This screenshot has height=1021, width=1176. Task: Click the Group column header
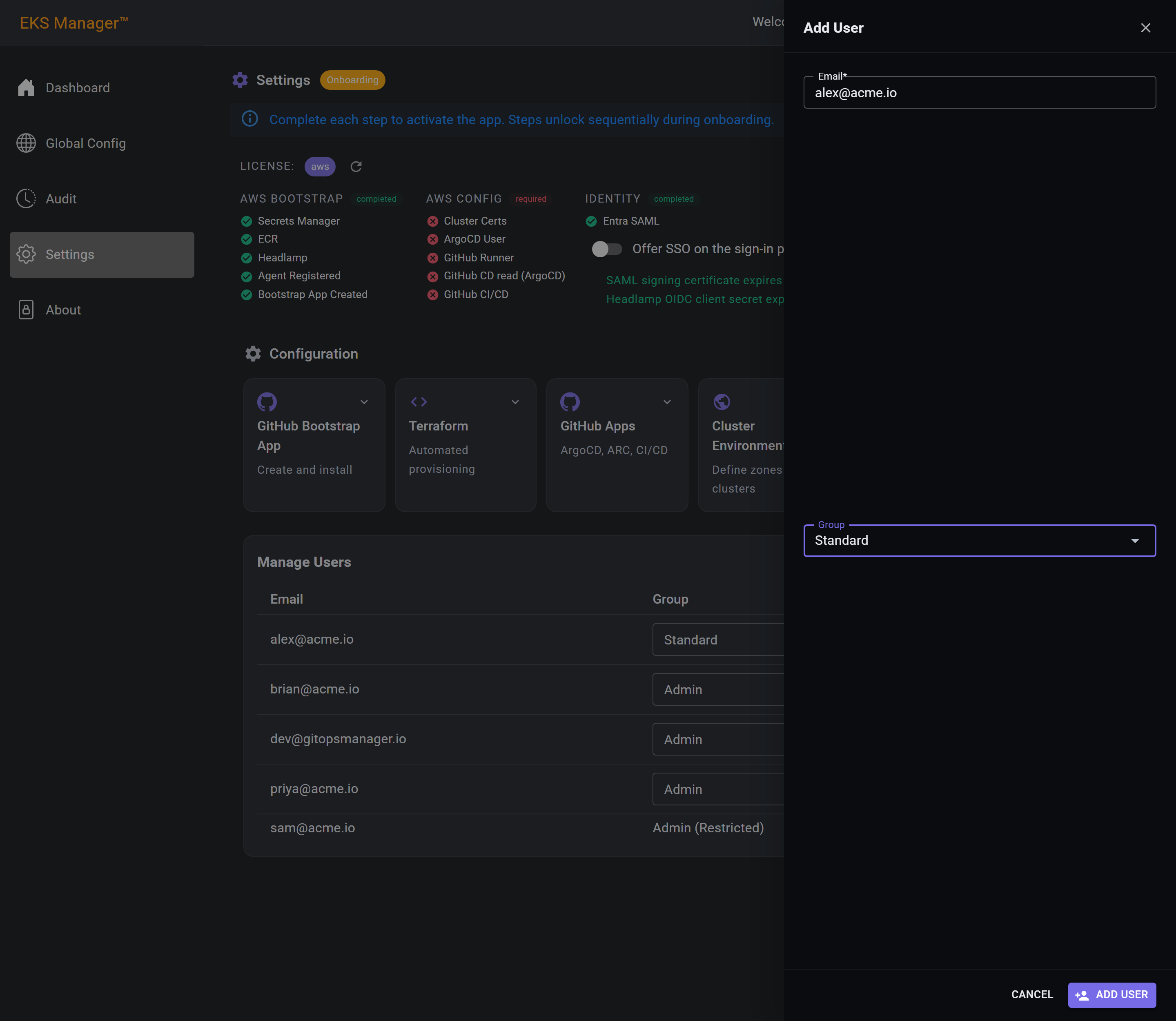(x=670, y=600)
